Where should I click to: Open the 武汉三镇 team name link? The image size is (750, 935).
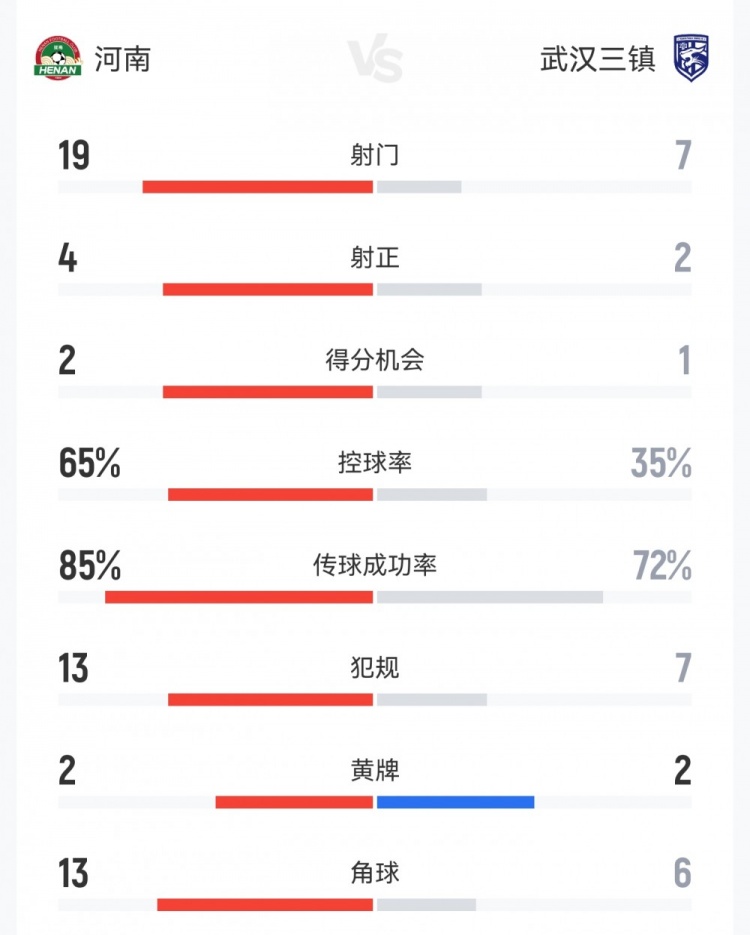[598, 60]
